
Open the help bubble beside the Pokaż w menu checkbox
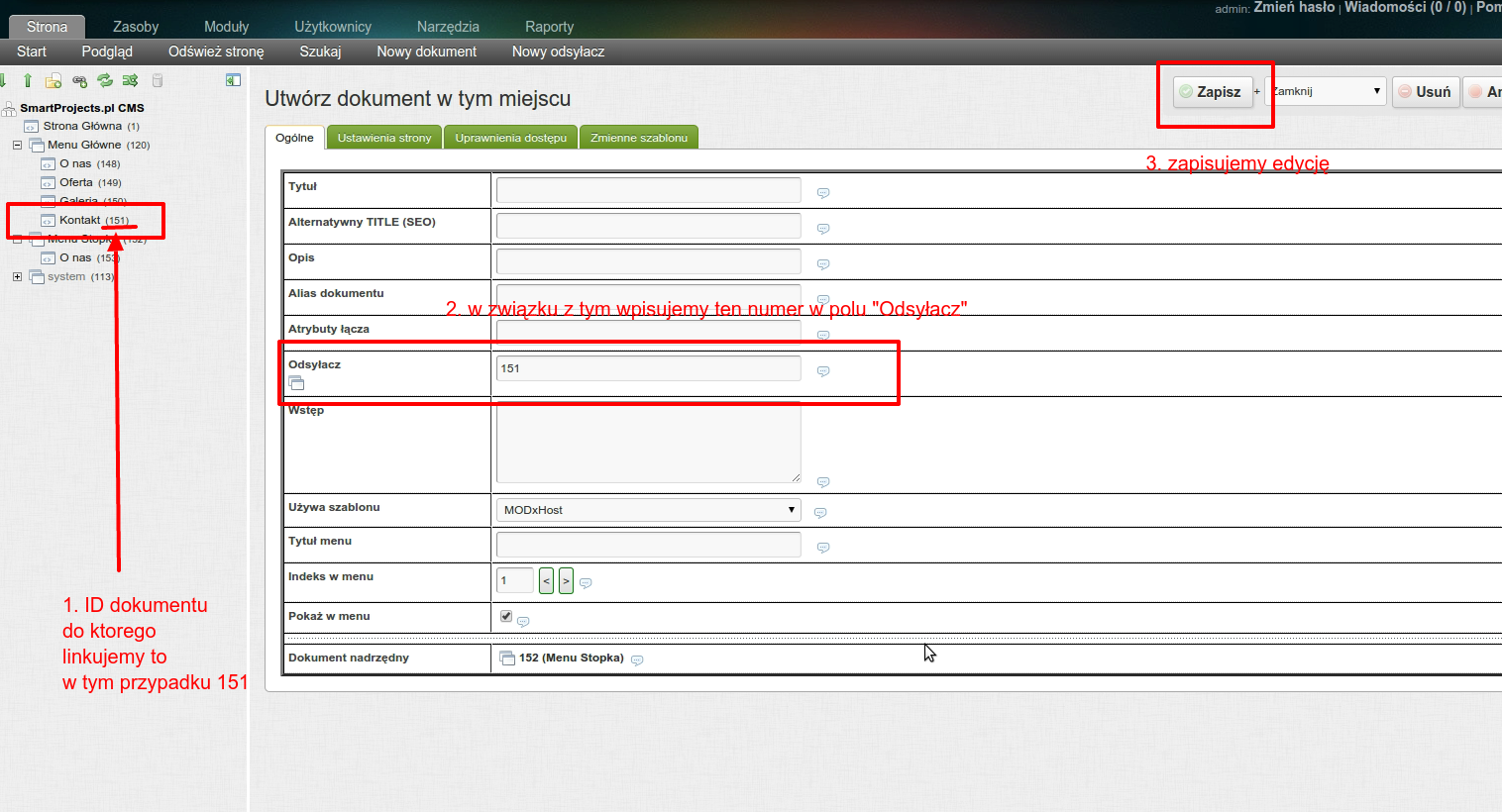pos(523,622)
